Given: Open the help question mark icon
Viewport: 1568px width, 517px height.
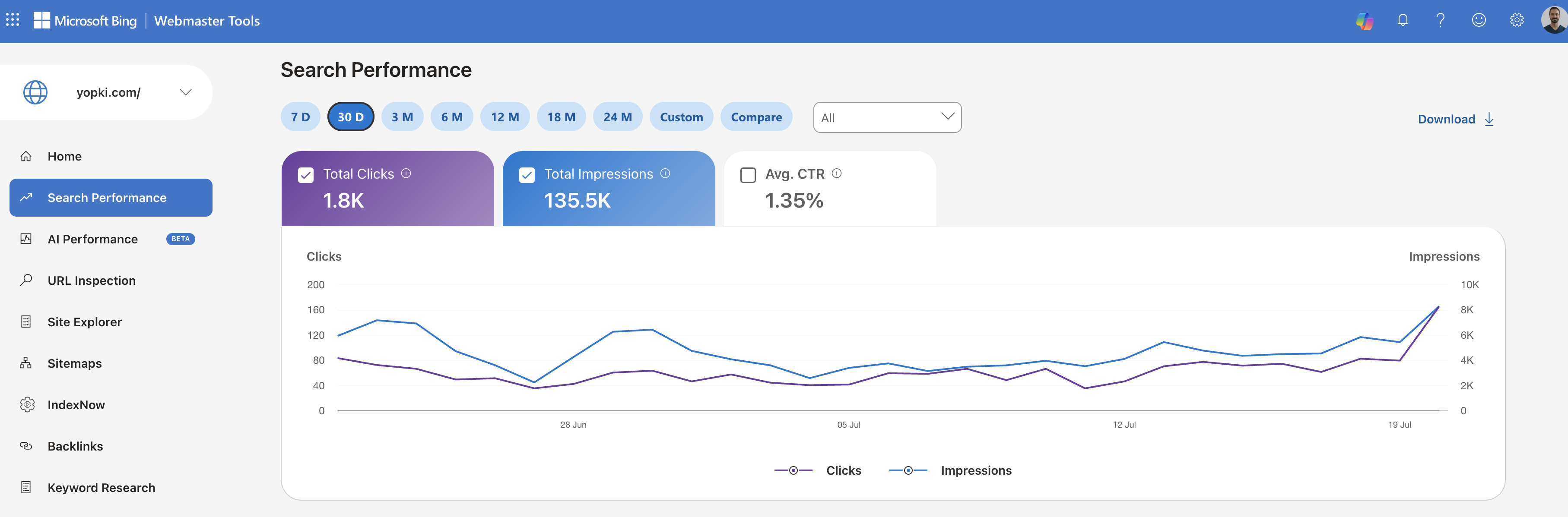Looking at the screenshot, I should point(1440,20).
